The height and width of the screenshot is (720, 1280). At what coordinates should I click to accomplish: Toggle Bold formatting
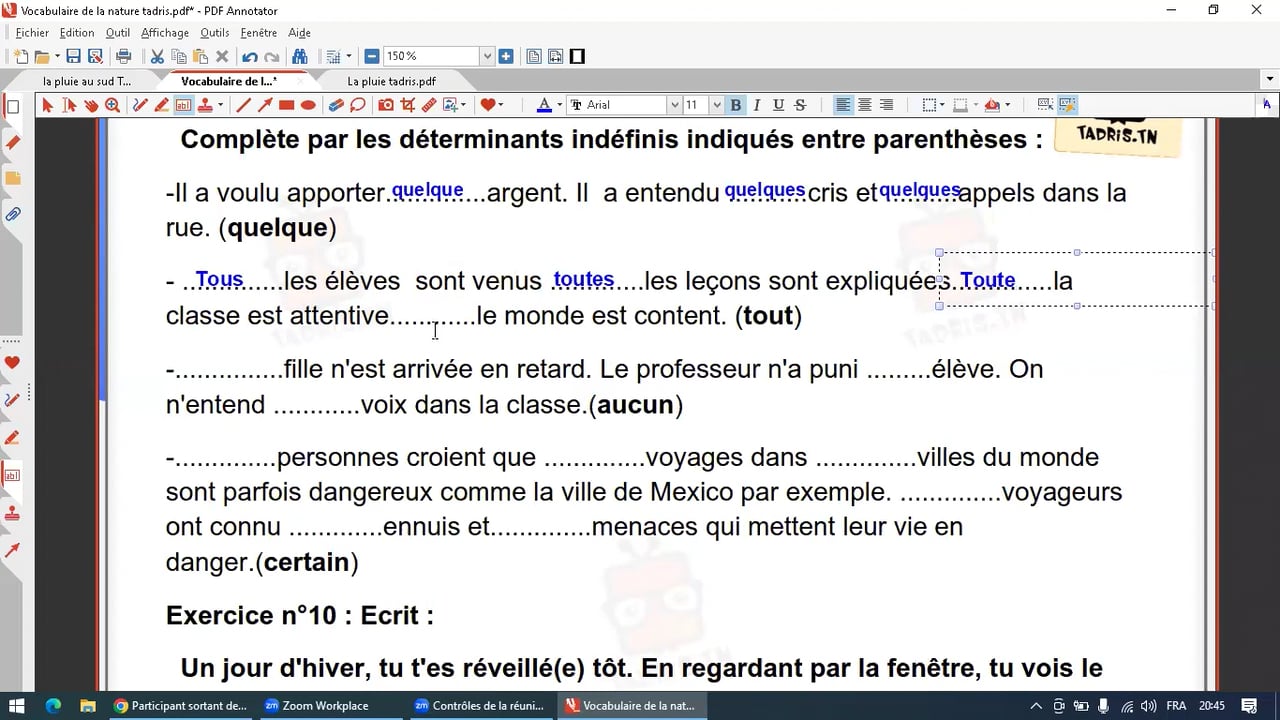click(x=736, y=105)
